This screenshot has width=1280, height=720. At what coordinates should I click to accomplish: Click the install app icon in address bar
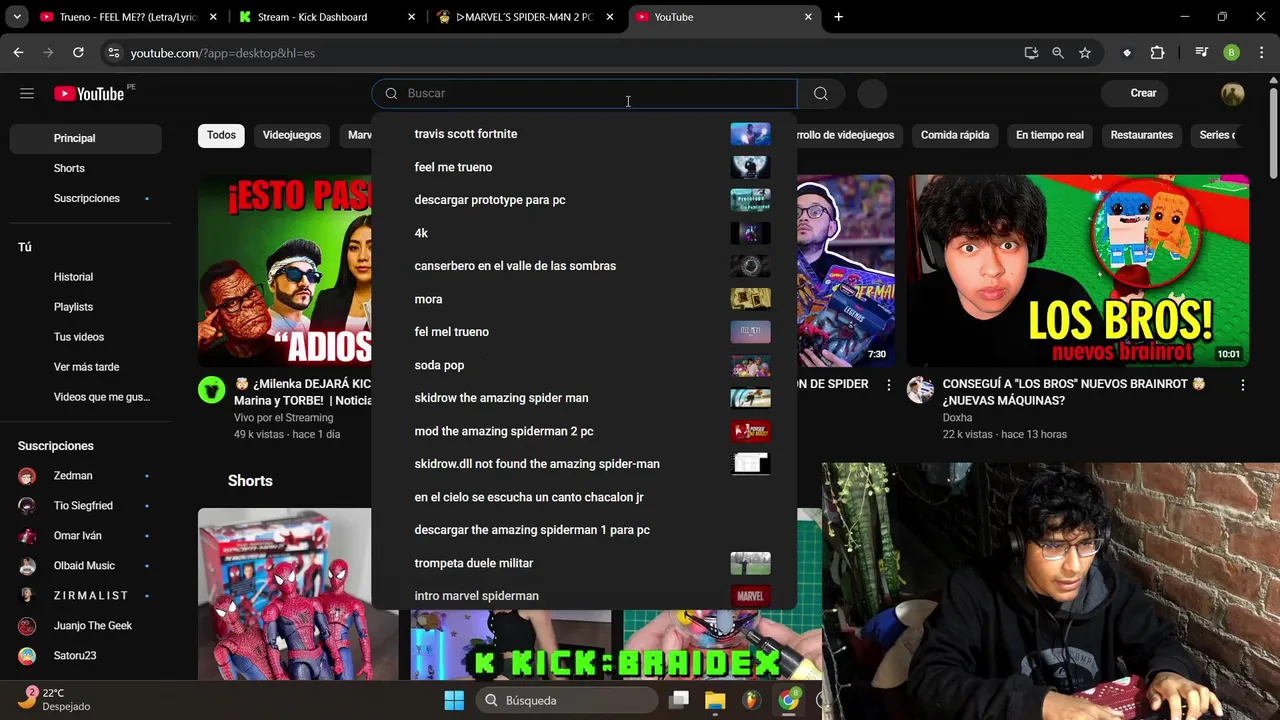pos(1031,52)
